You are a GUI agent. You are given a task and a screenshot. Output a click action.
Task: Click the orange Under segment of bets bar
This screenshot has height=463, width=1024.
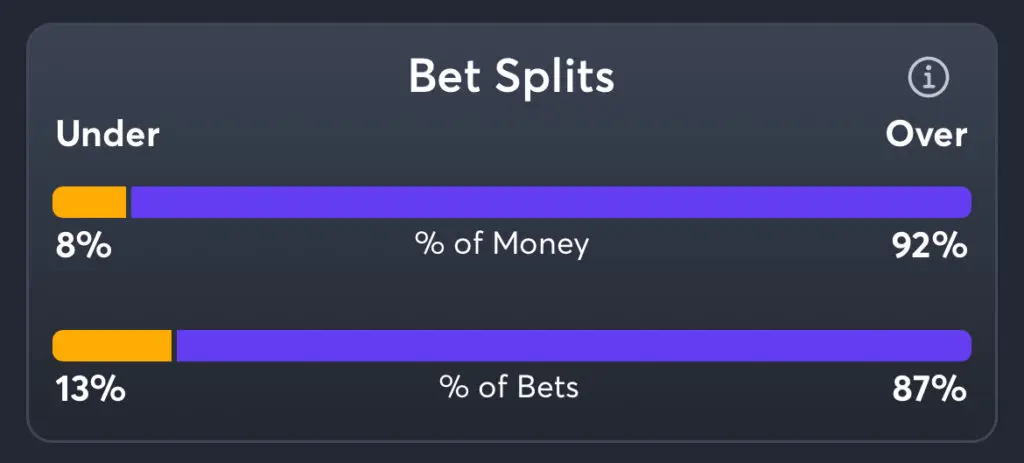coord(112,346)
